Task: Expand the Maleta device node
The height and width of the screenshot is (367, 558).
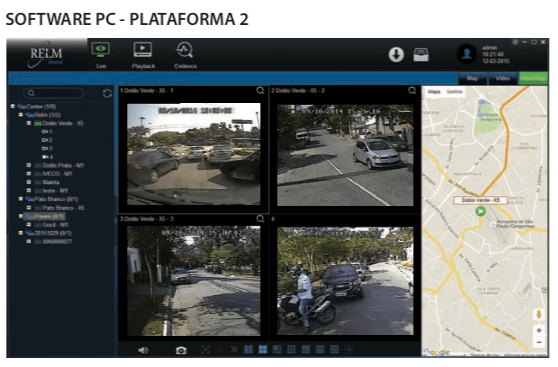Action: [28, 182]
